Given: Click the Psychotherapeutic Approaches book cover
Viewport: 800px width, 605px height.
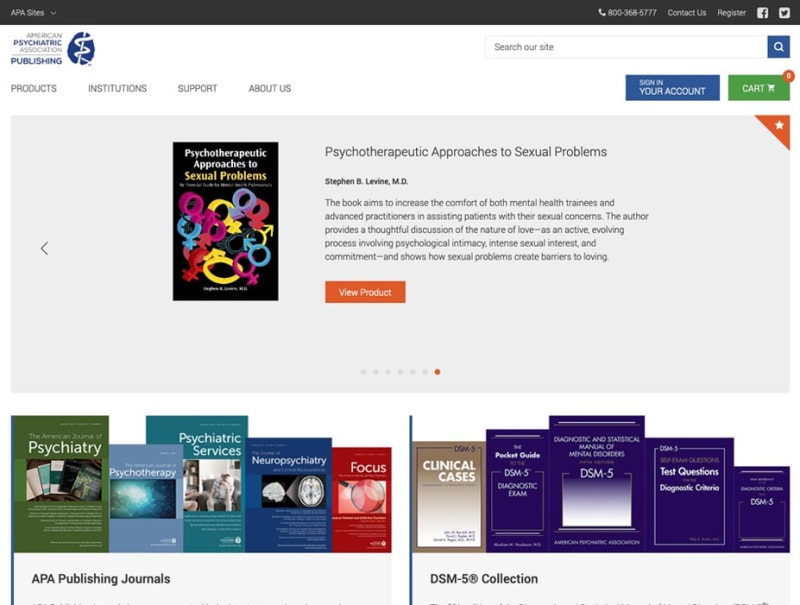Looking at the screenshot, I should tap(226, 221).
